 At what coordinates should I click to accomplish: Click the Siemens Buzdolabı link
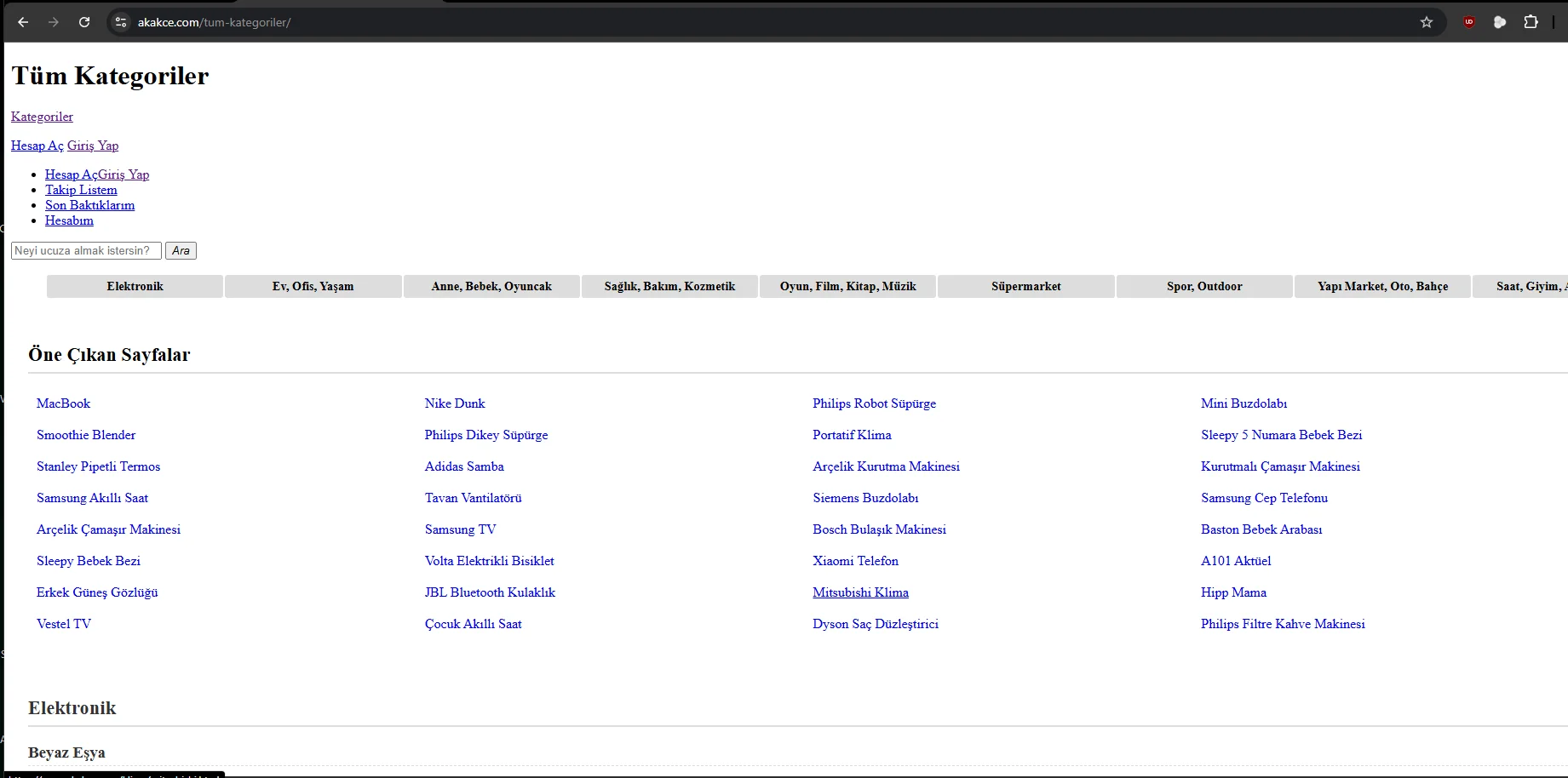[x=865, y=498]
